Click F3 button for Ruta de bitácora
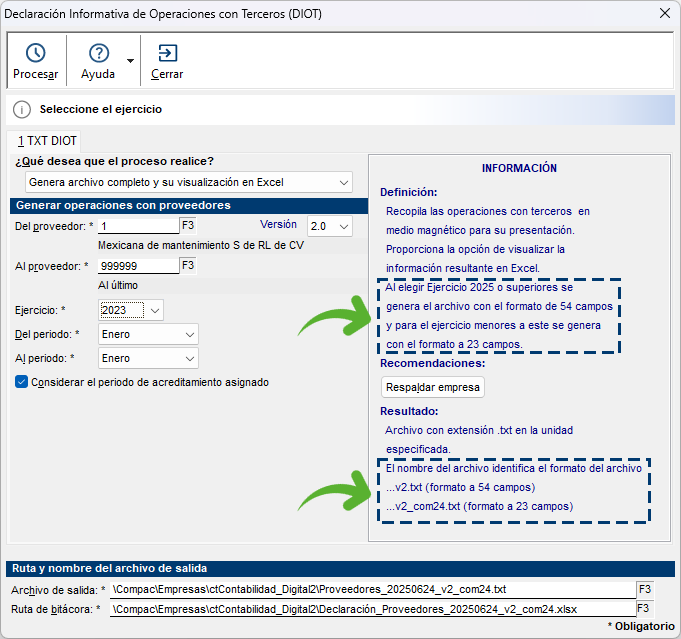This screenshot has width=681, height=639. pos(644,608)
